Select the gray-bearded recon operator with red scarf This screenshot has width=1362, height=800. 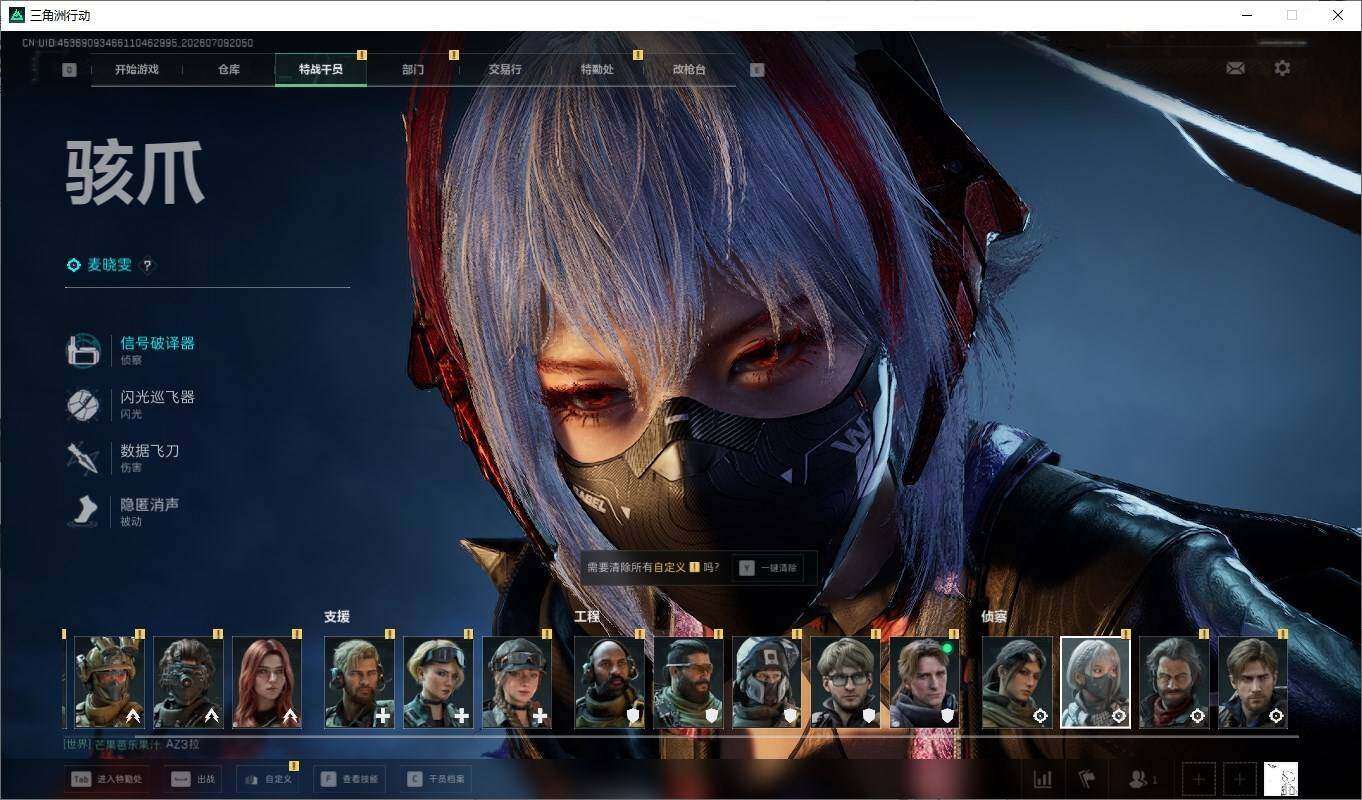pyautogui.click(x=1174, y=683)
